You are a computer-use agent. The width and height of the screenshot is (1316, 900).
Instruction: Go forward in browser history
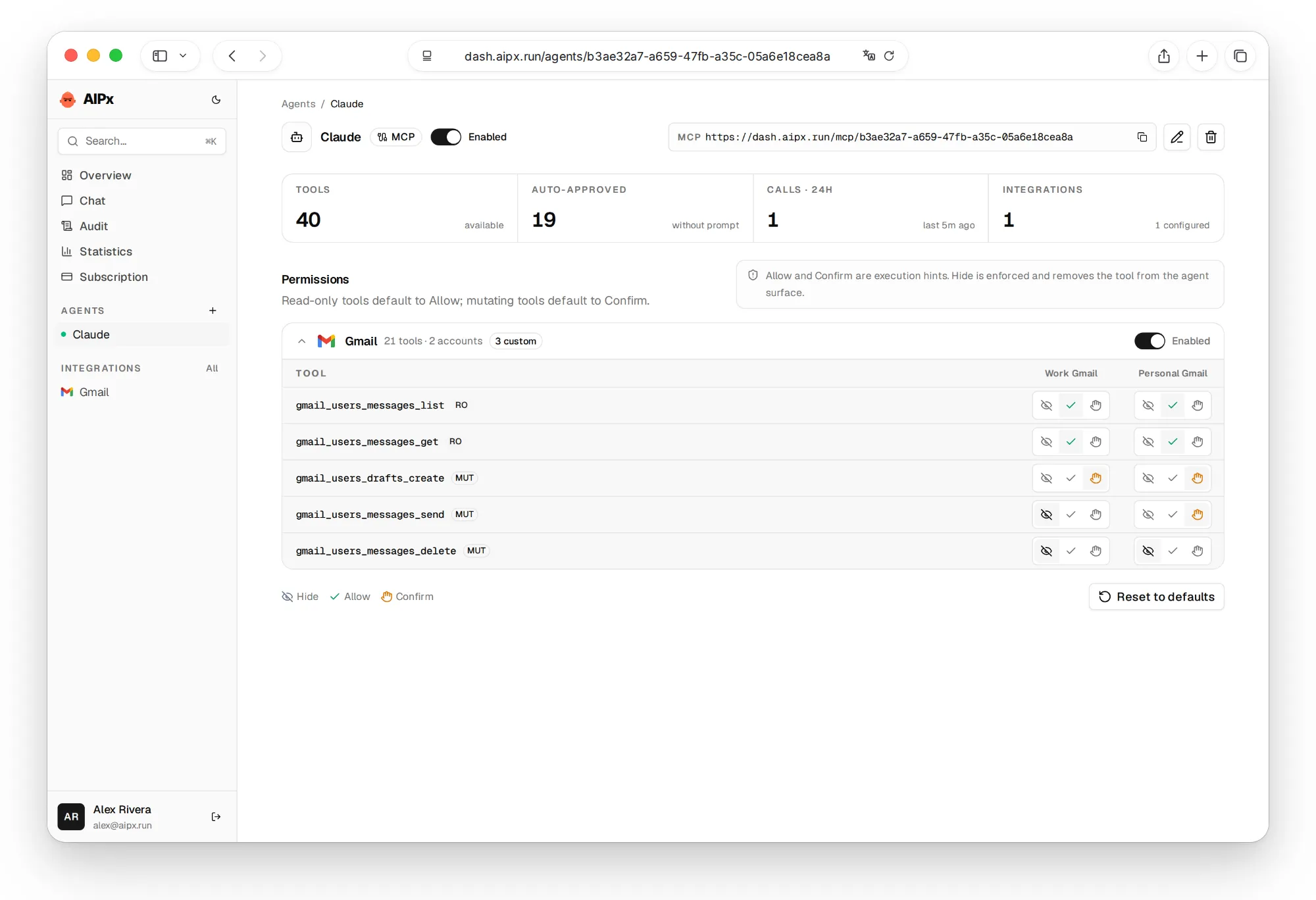tap(263, 56)
